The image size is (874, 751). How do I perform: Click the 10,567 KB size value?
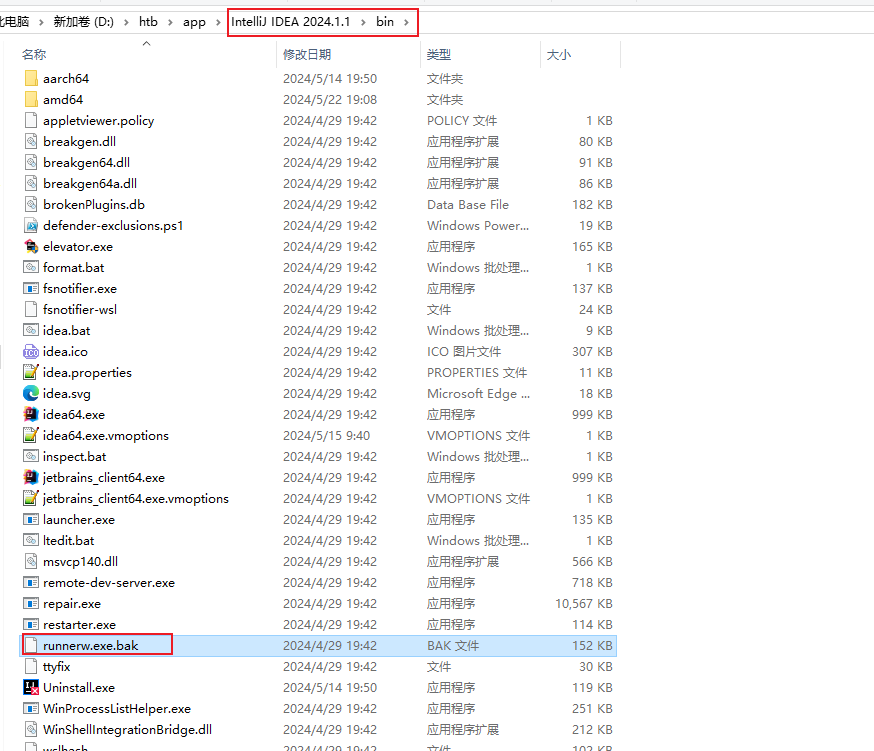pos(584,604)
